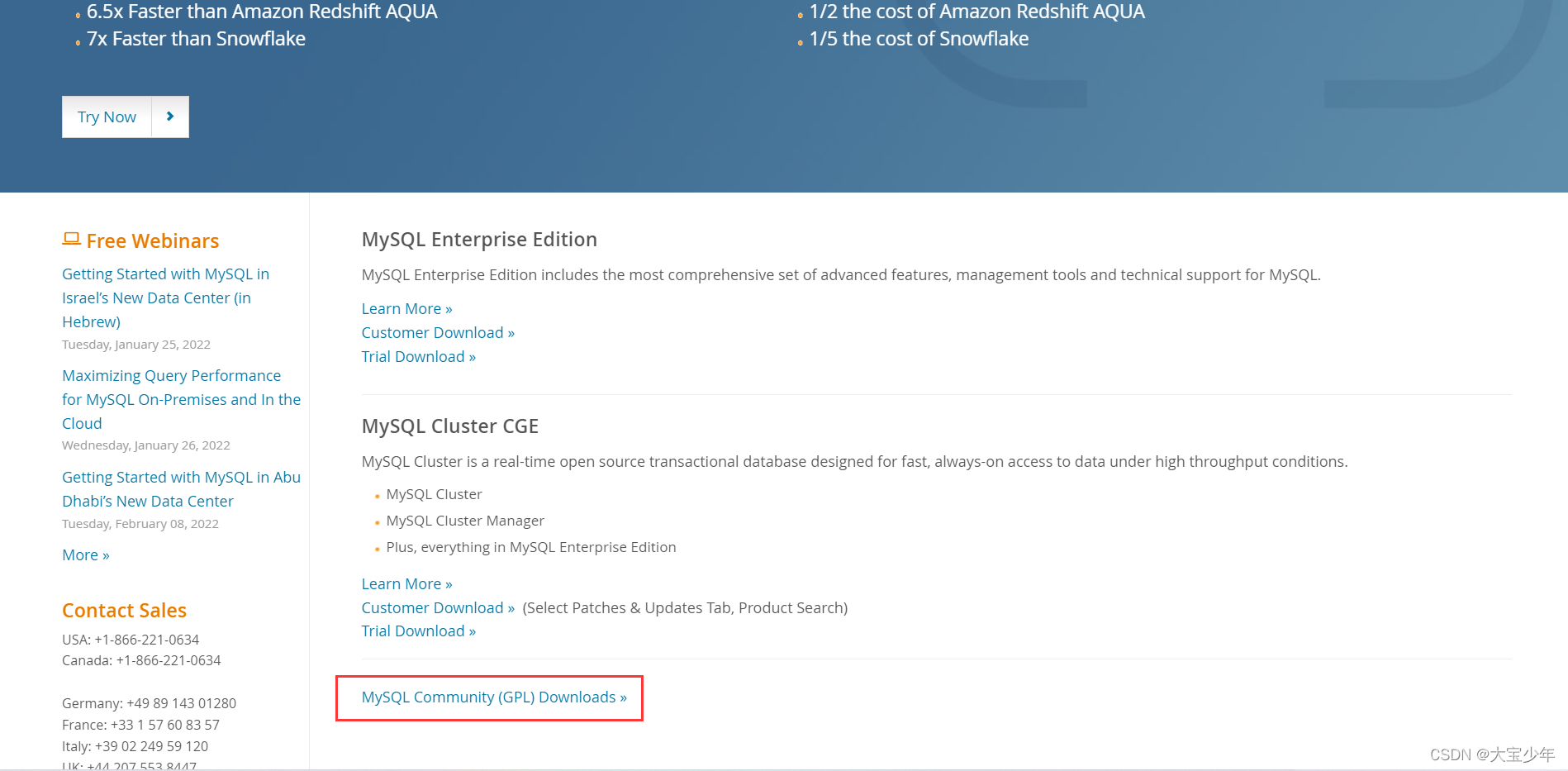Click '1/5 the cost of Snowflake' banner text
The image size is (1568, 771).
(x=919, y=39)
